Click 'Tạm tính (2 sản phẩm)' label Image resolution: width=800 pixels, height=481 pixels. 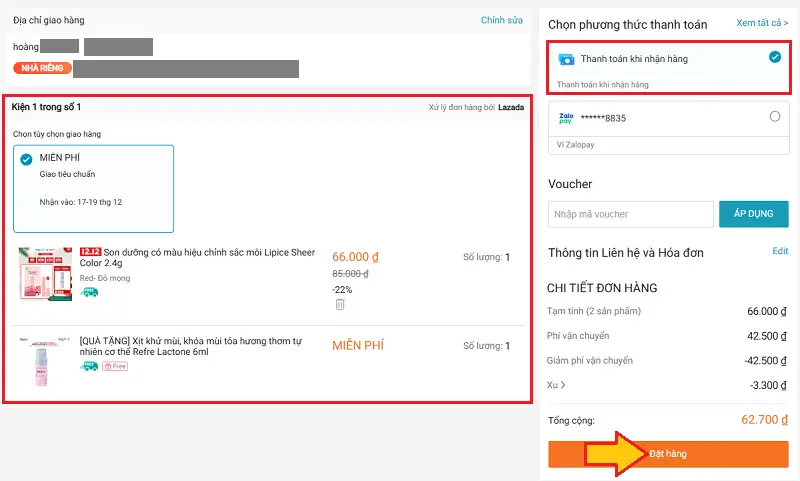tap(594, 311)
